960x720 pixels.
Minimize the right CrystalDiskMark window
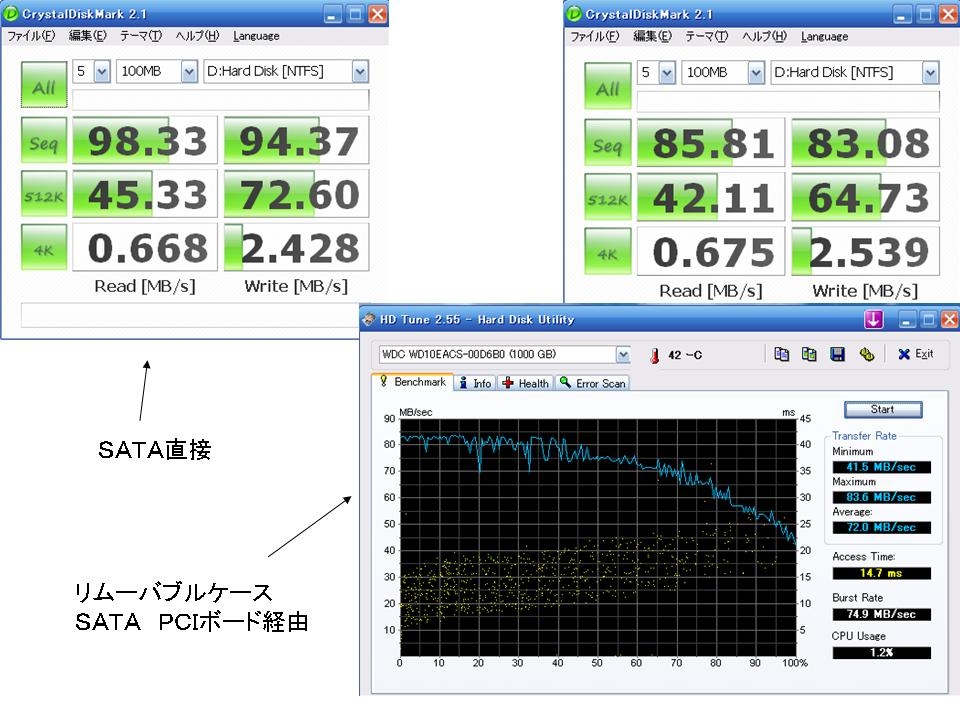pos(901,13)
